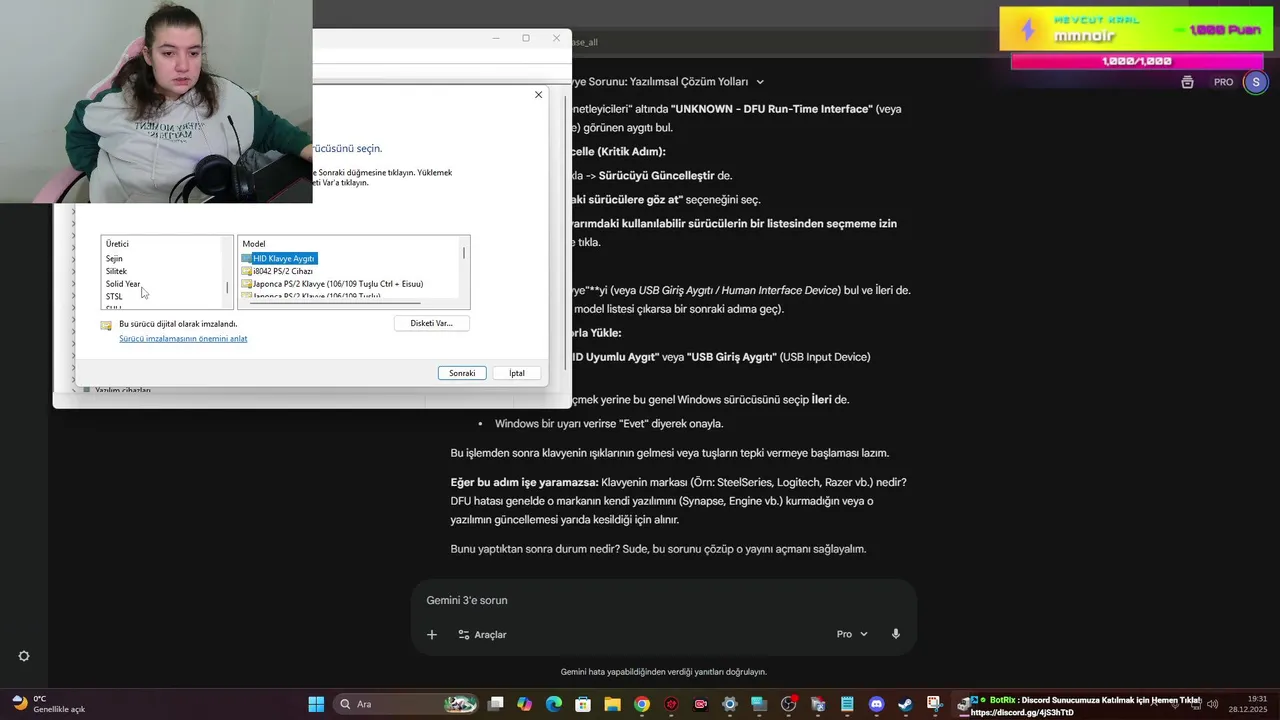Open the Pro model selector dropdown
1280x720 pixels.
click(x=852, y=634)
